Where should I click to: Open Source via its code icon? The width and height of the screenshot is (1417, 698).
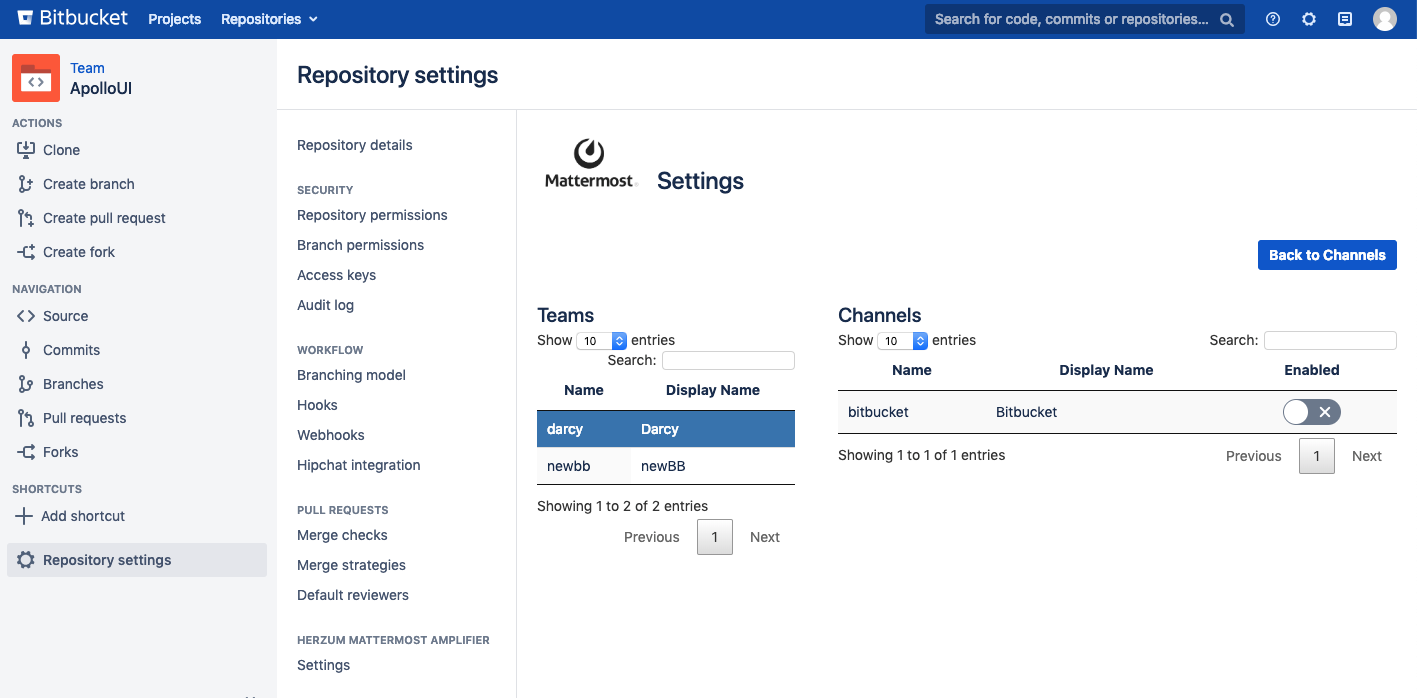pyautogui.click(x=26, y=316)
